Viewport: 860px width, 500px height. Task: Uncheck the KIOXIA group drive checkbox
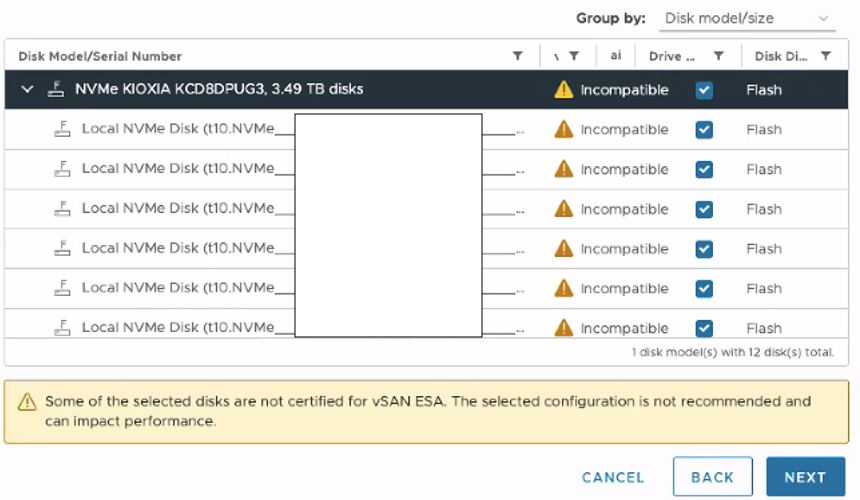tap(704, 90)
